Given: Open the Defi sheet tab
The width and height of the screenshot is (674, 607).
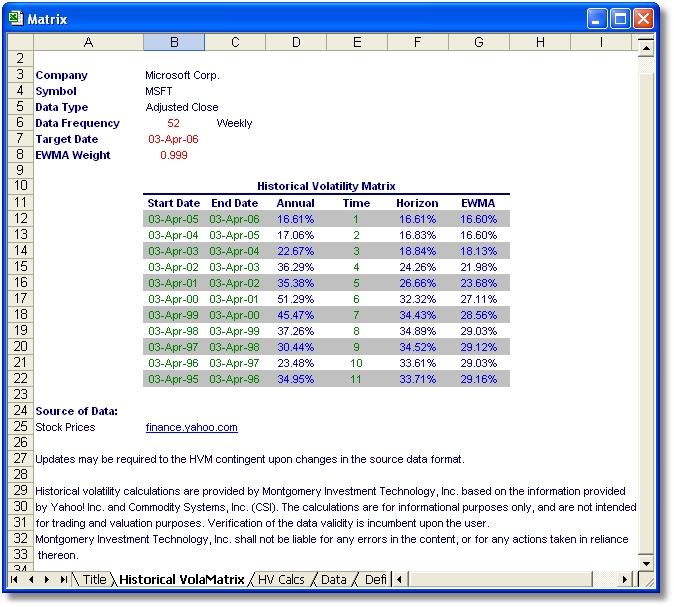Looking at the screenshot, I should [x=376, y=579].
